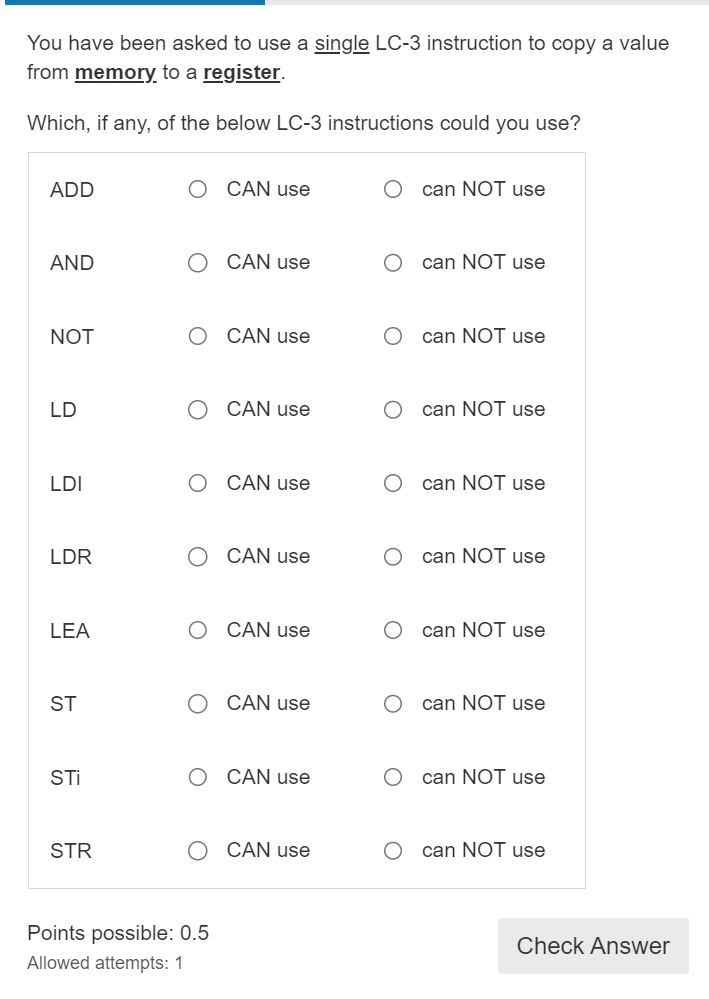
Task: Mark STR as "can NOT use"
Action: point(392,850)
